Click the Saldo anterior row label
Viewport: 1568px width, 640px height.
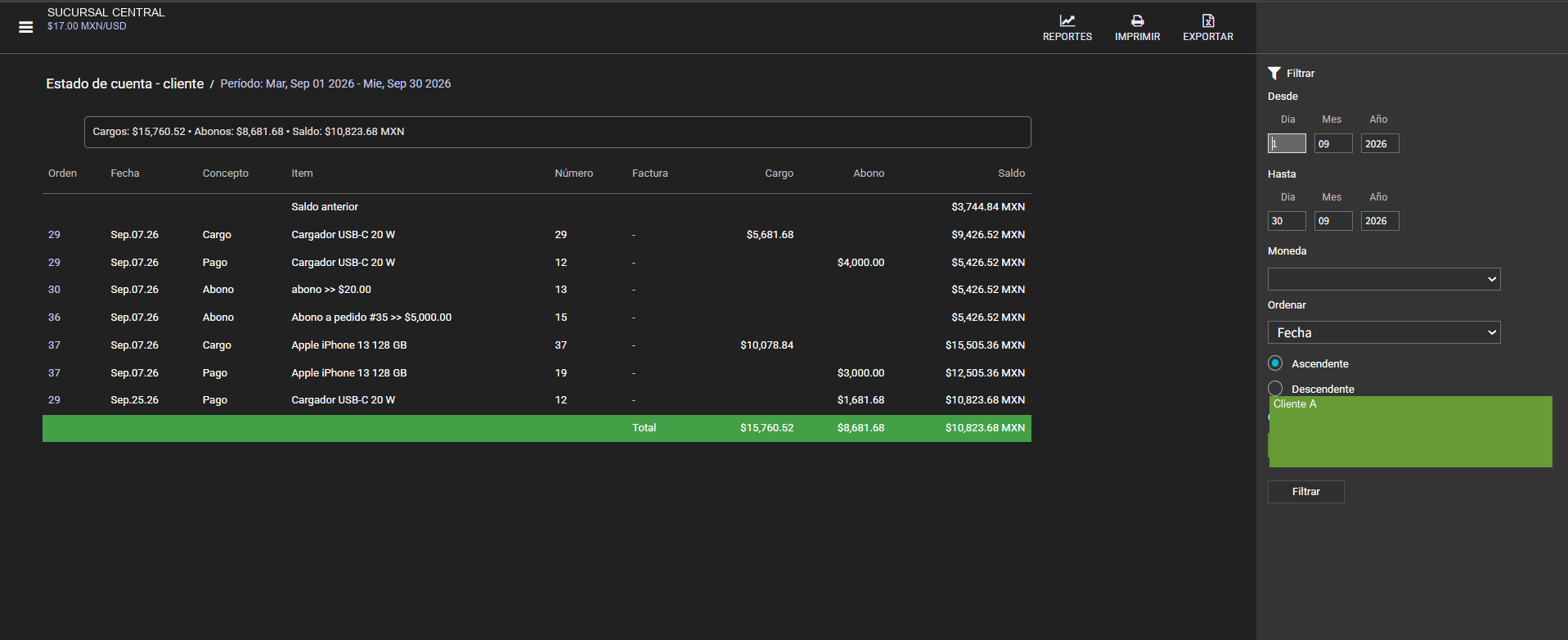325,207
